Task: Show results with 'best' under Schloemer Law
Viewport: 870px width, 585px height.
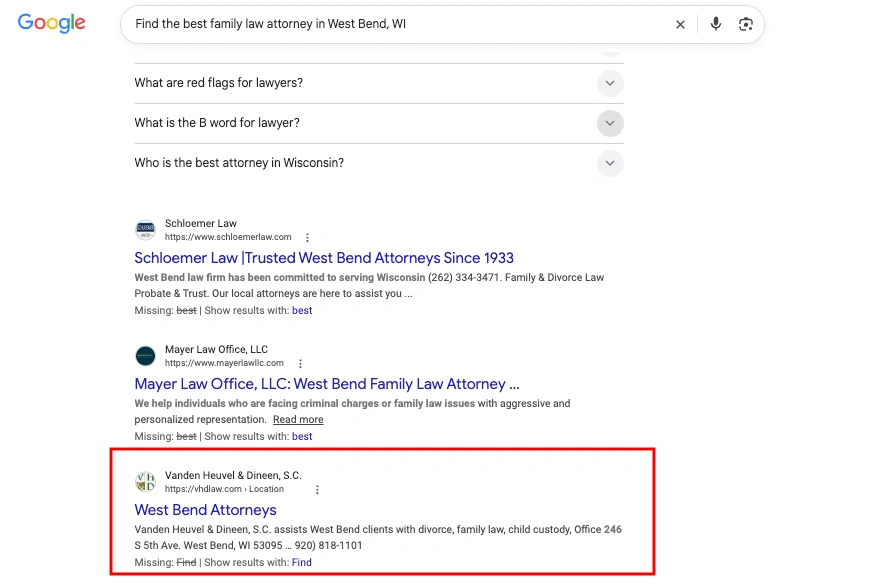Action: [x=302, y=310]
